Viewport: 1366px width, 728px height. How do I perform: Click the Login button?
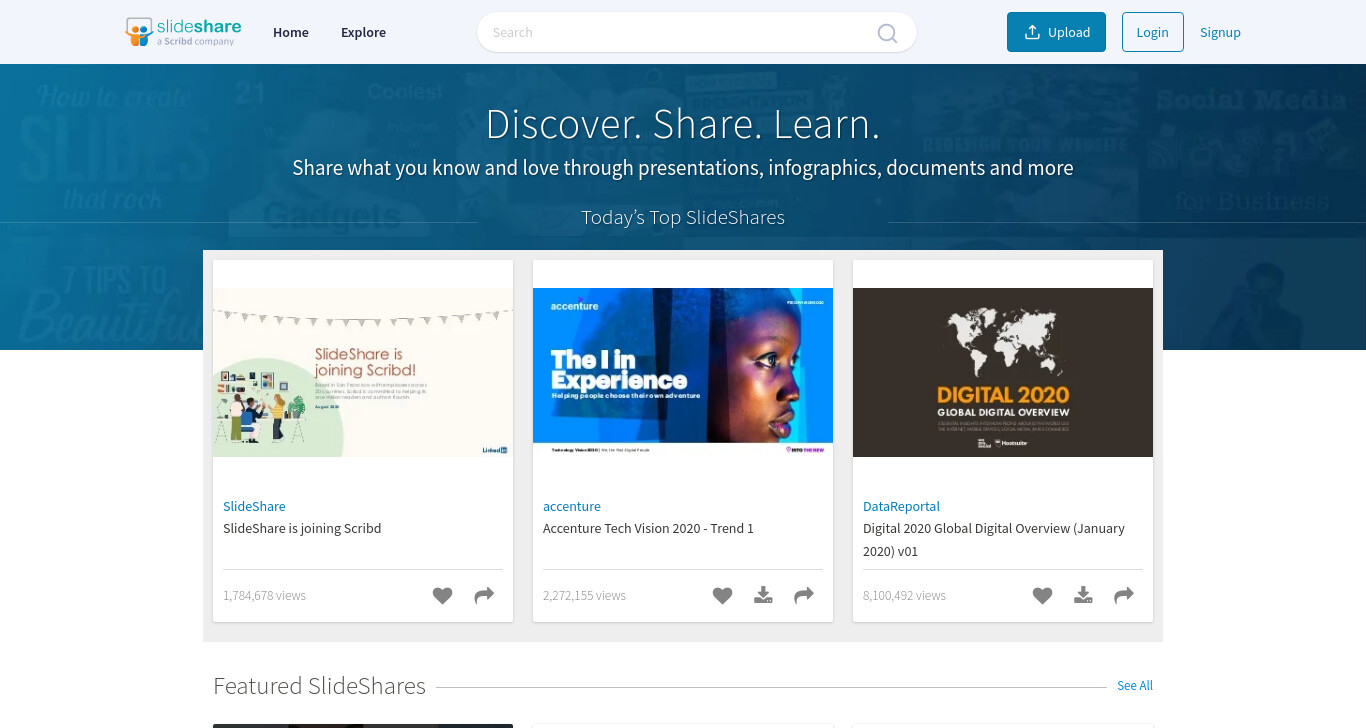(x=1152, y=32)
